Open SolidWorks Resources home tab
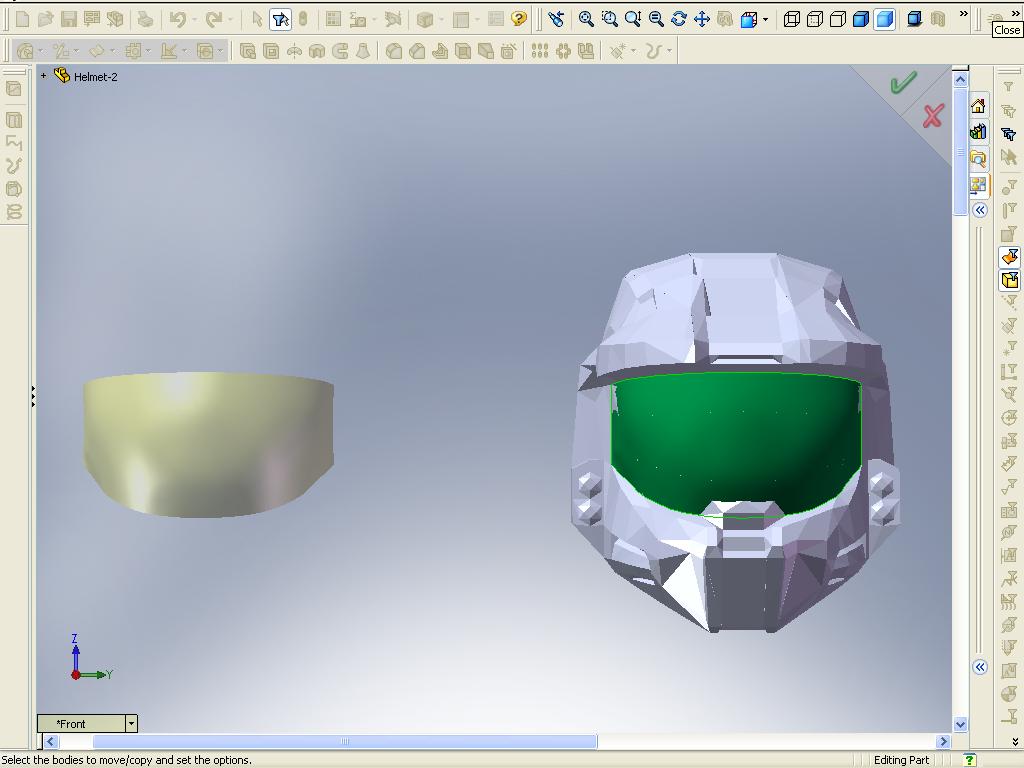This screenshot has width=1024, height=768. point(978,106)
